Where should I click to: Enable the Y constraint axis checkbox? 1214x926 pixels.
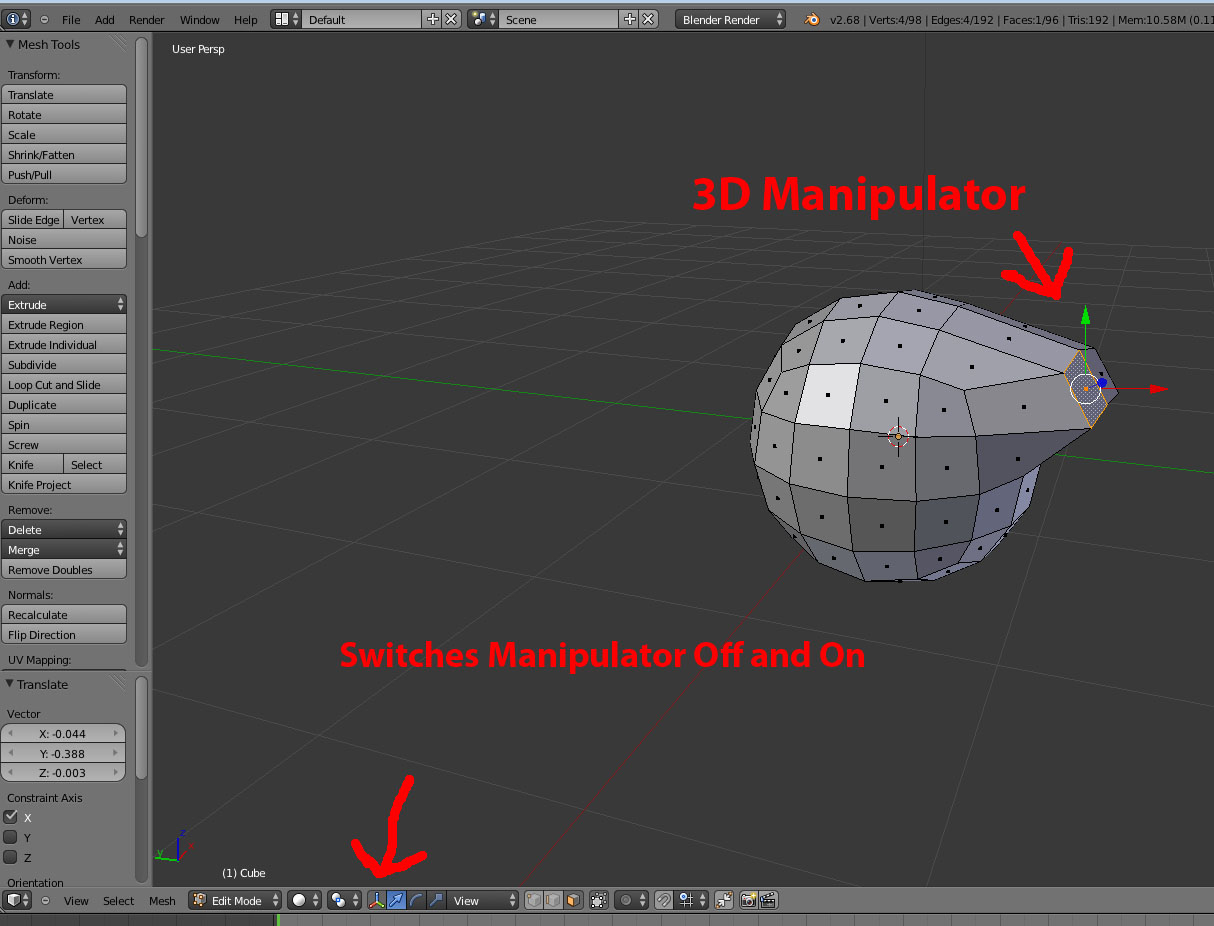[x=11, y=837]
